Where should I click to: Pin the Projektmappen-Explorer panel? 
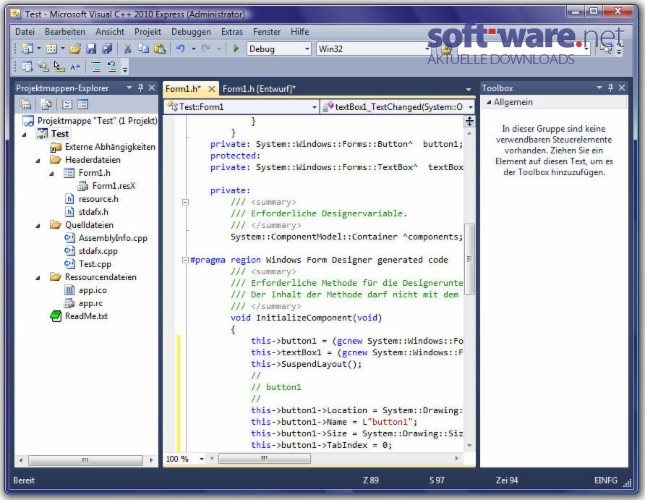[x=141, y=88]
